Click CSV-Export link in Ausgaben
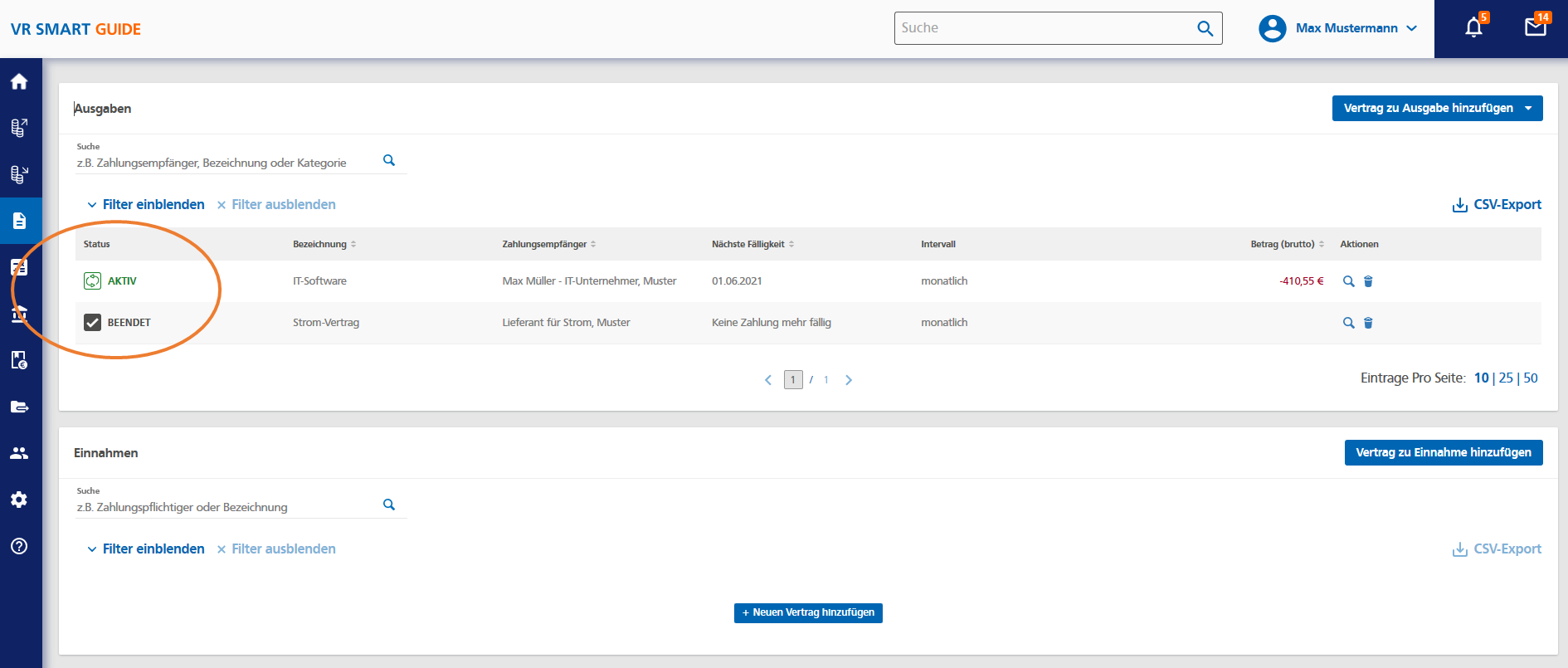Image resolution: width=1568 pixels, height=668 pixels. pos(1497,205)
